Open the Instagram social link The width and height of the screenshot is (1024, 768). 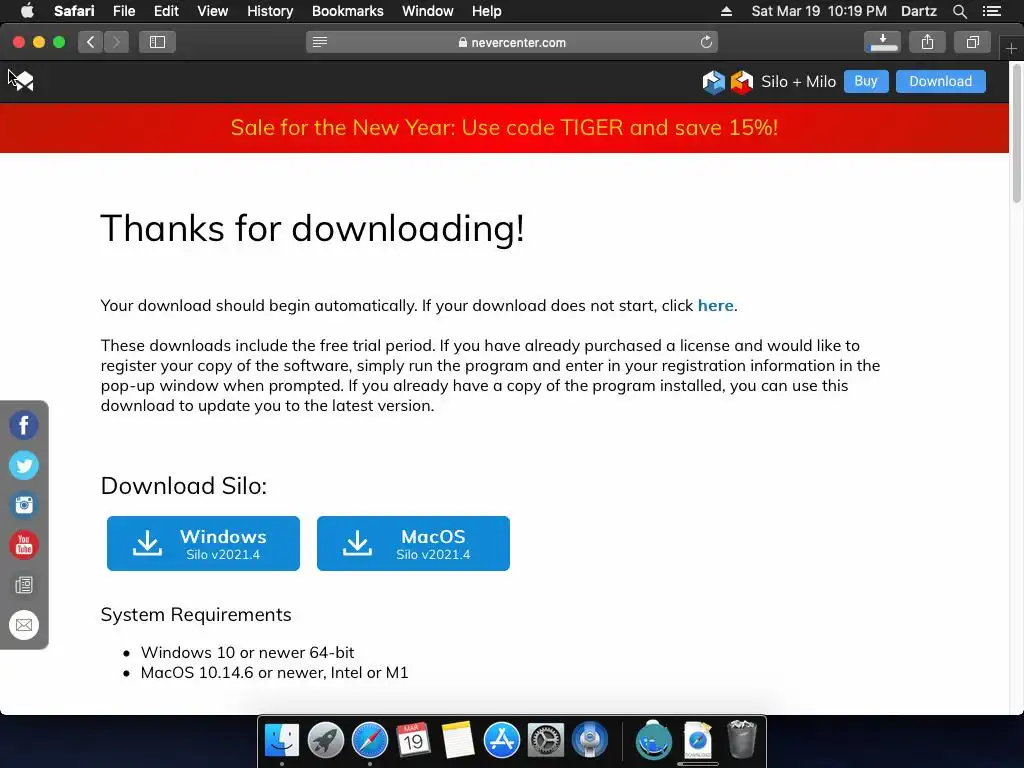click(x=24, y=505)
